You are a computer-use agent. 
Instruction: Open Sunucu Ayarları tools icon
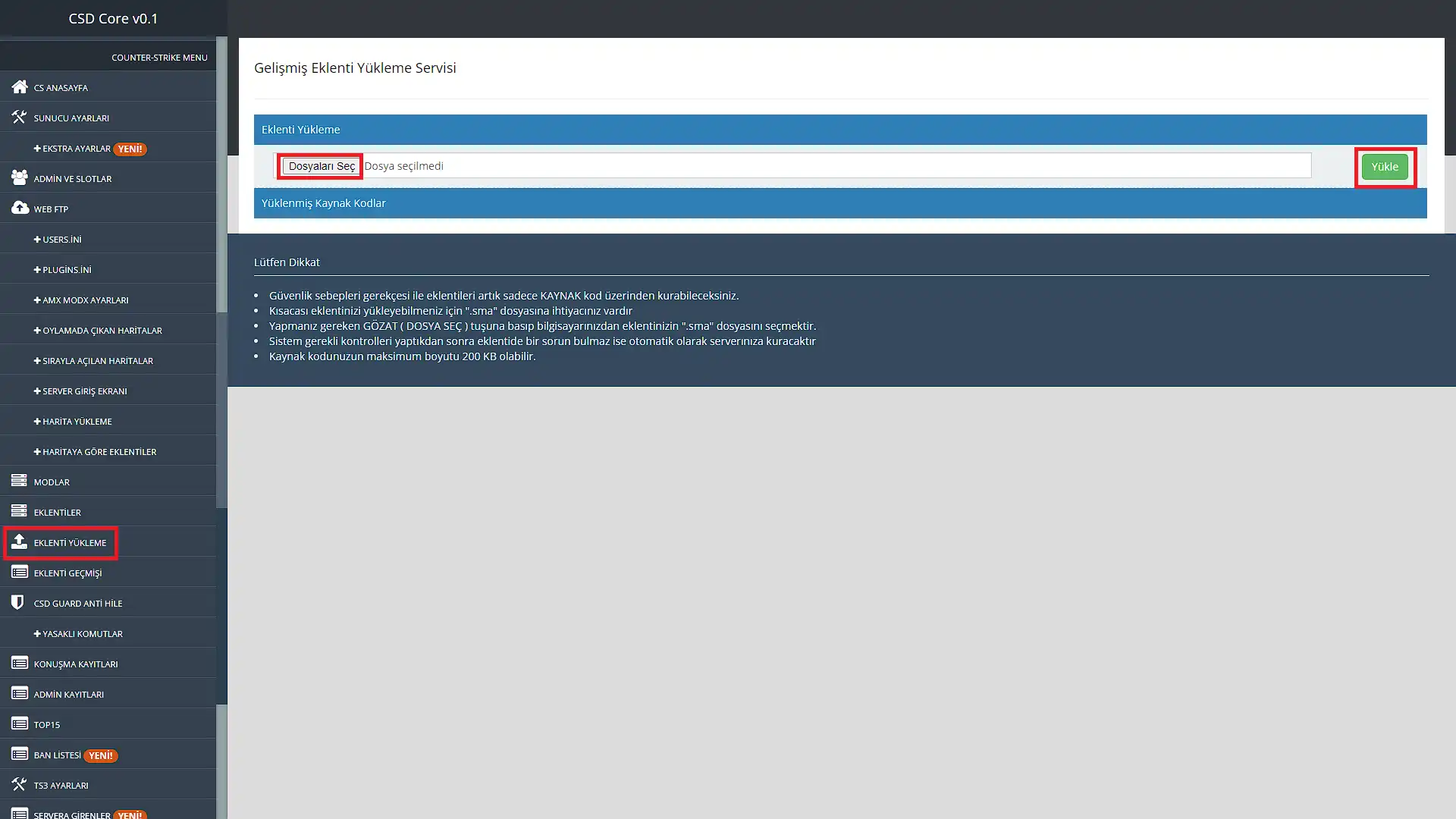pyautogui.click(x=20, y=117)
